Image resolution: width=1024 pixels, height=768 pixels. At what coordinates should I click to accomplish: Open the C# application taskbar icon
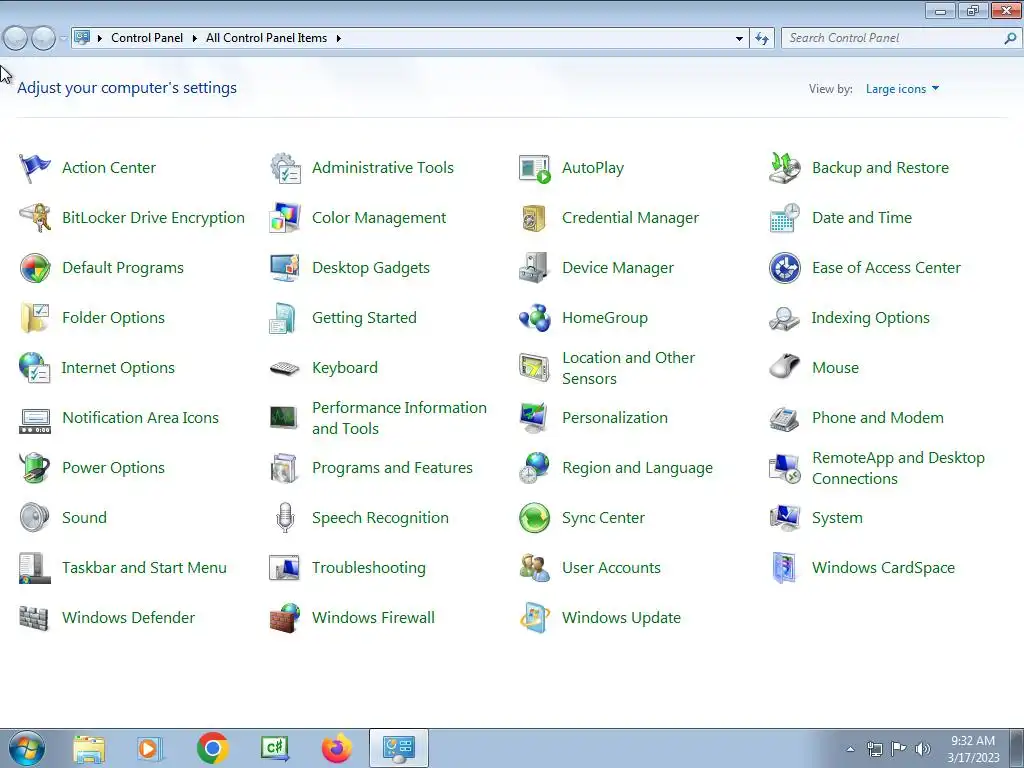click(275, 748)
